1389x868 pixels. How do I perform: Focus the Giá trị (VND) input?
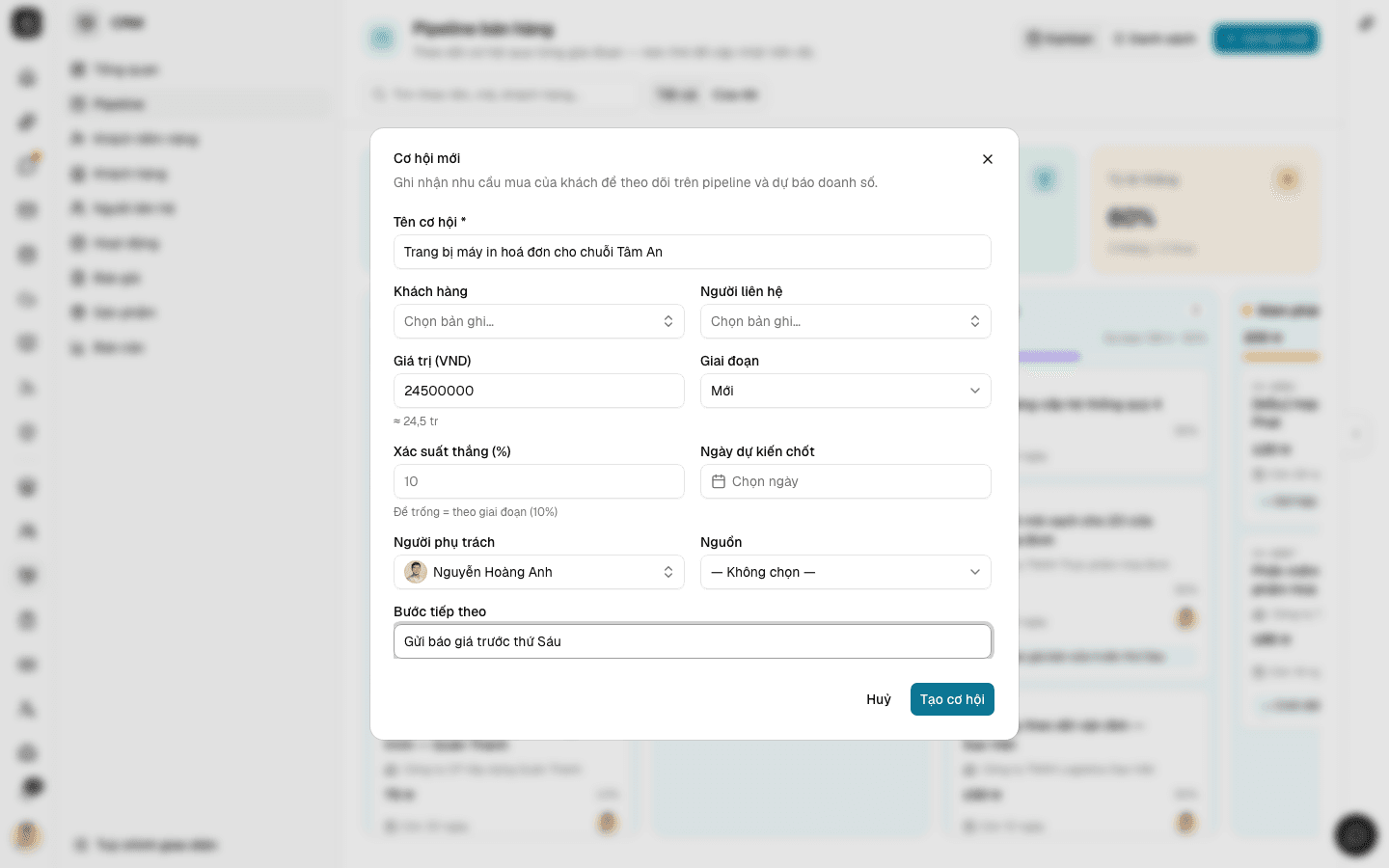538,391
